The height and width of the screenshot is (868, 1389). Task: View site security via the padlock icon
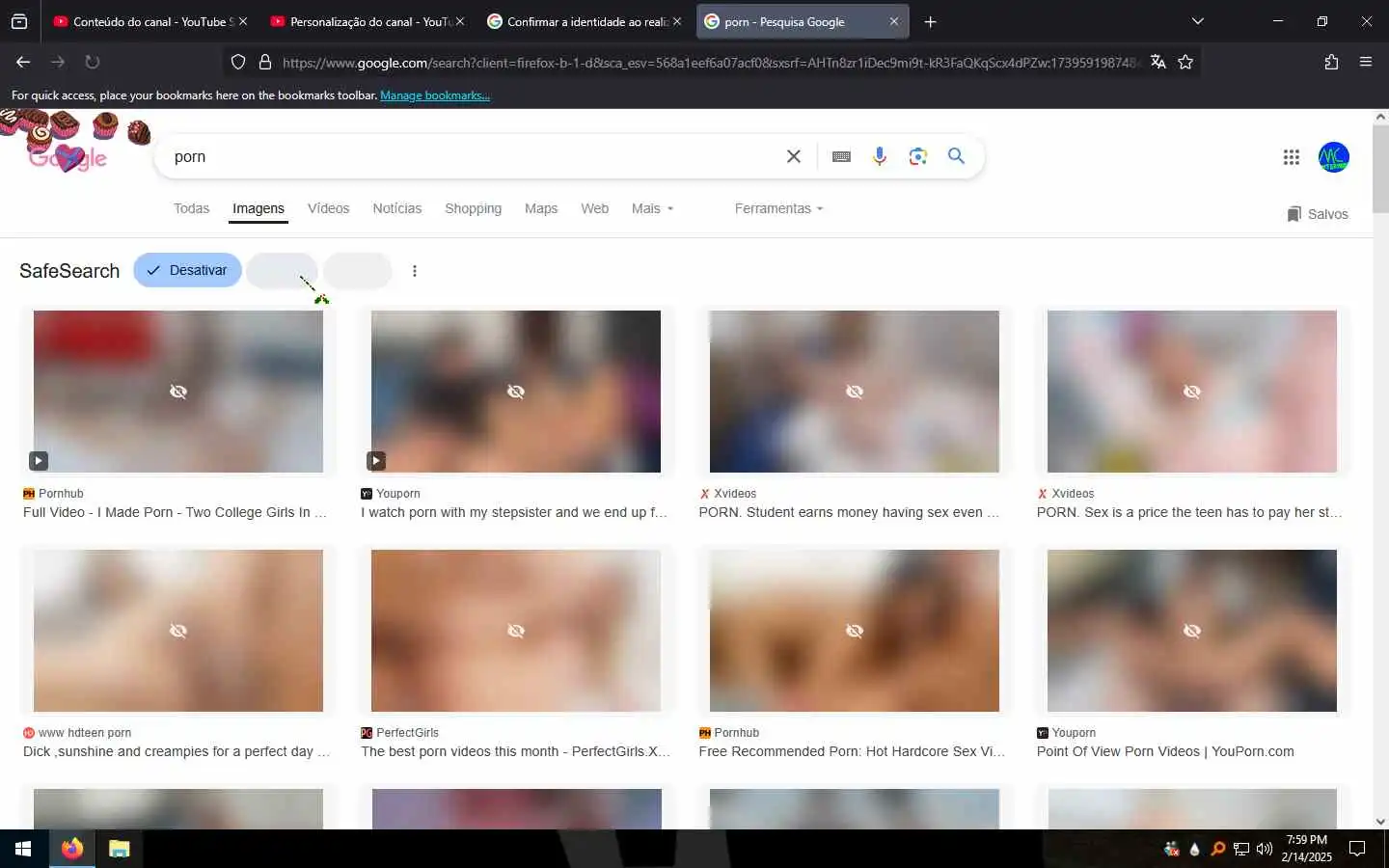(265, 62)
